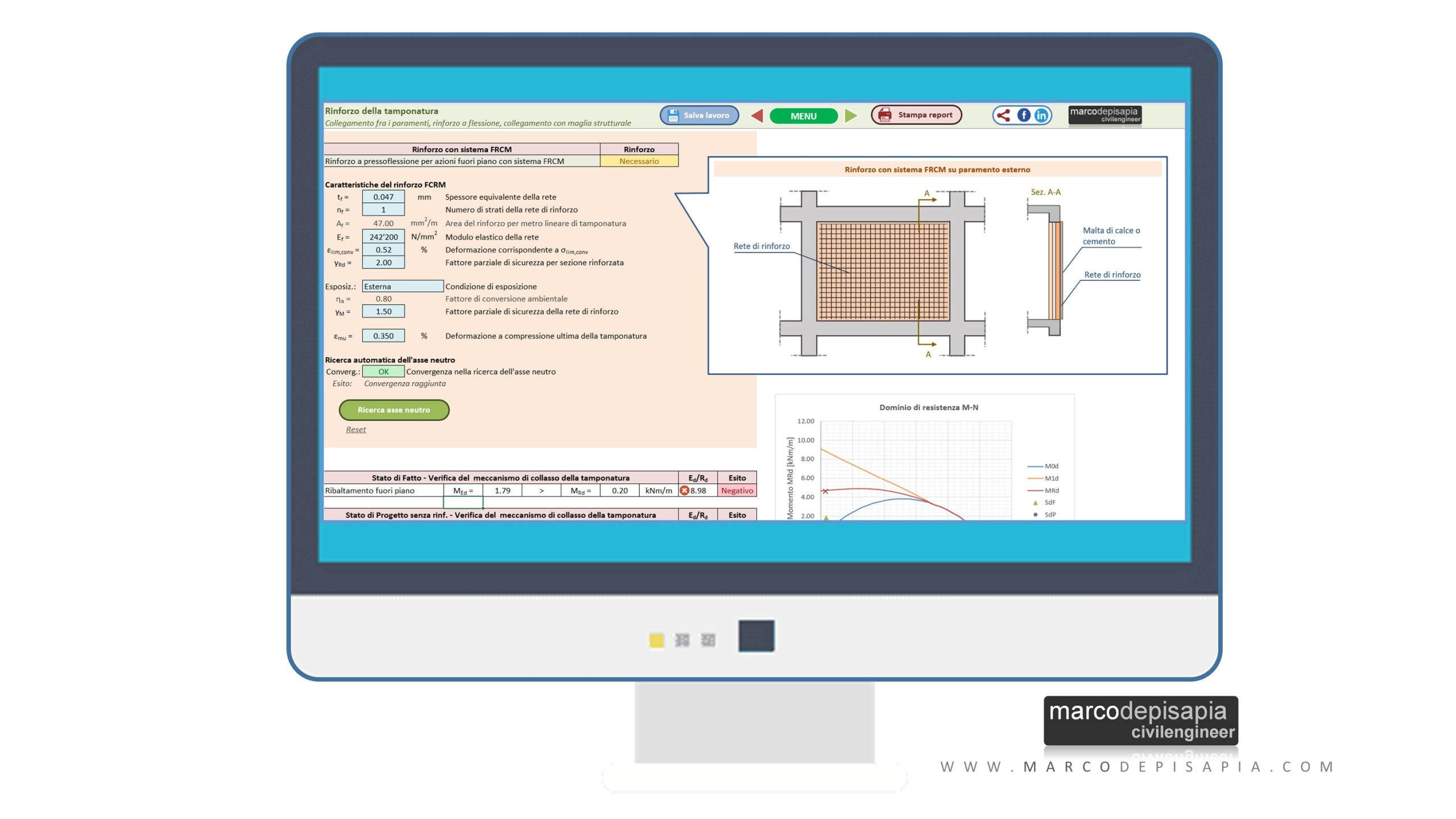Click the Negativo esito cell
Image resolution: width=1456 pixels, height=819 pixels.
tap(737, 491)
